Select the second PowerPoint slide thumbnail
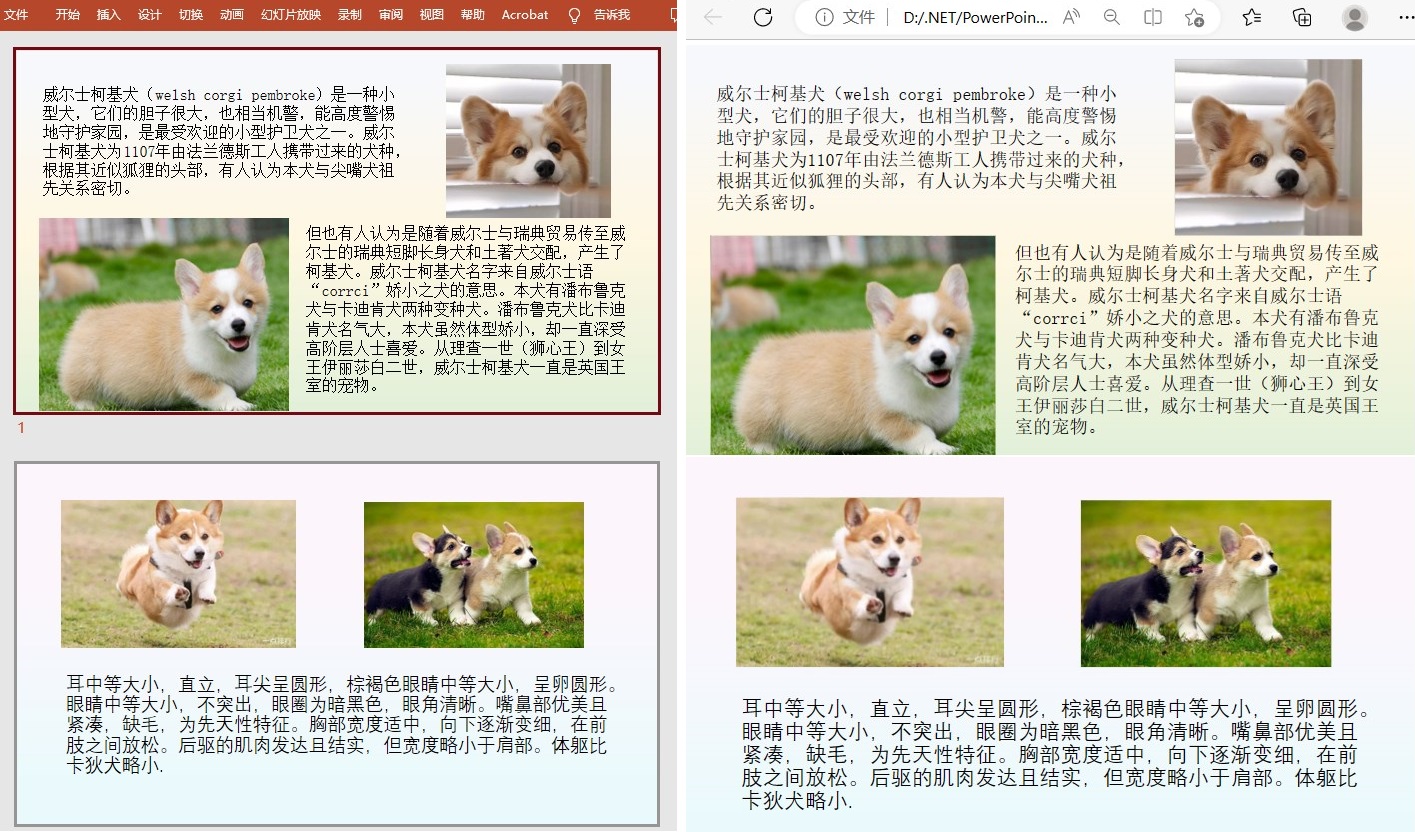1415x832 pixels. [x=337, y=644]
